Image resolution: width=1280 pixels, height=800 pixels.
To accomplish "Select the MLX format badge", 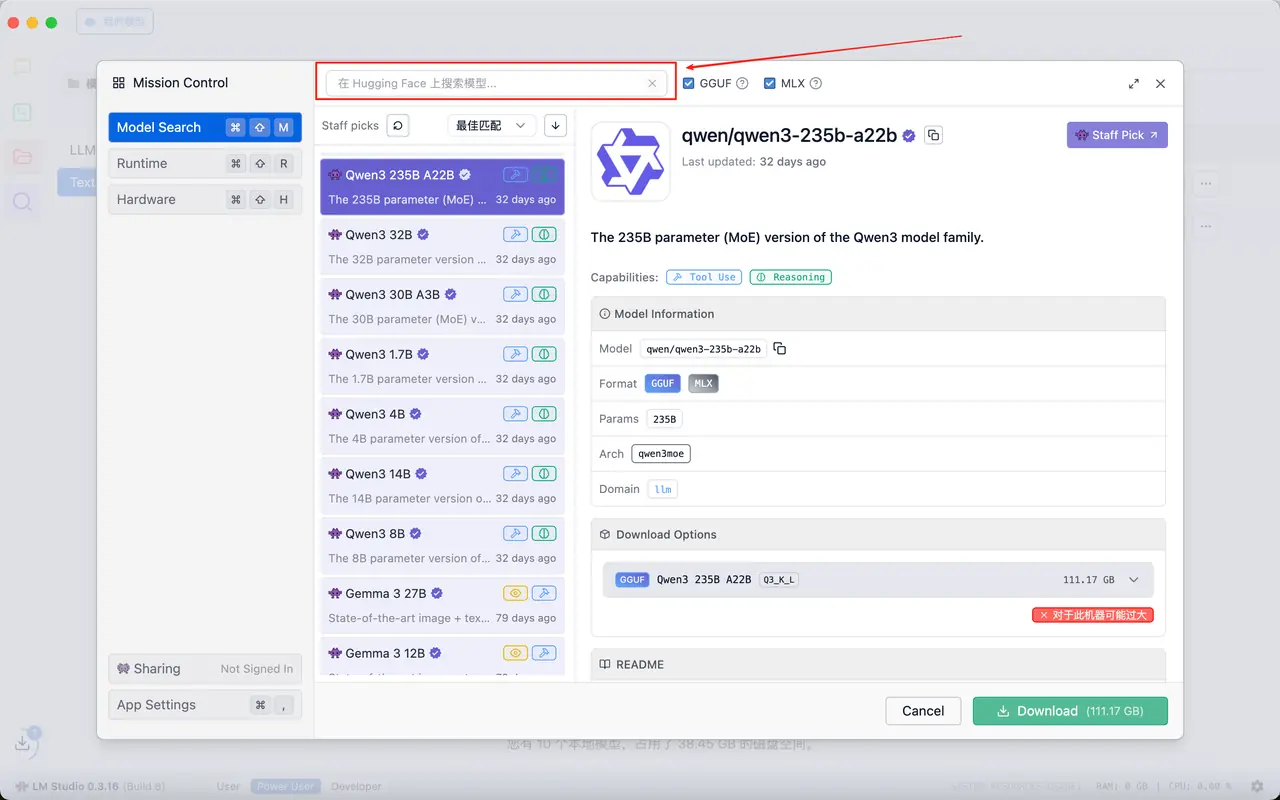I will [x=704, y=384].
